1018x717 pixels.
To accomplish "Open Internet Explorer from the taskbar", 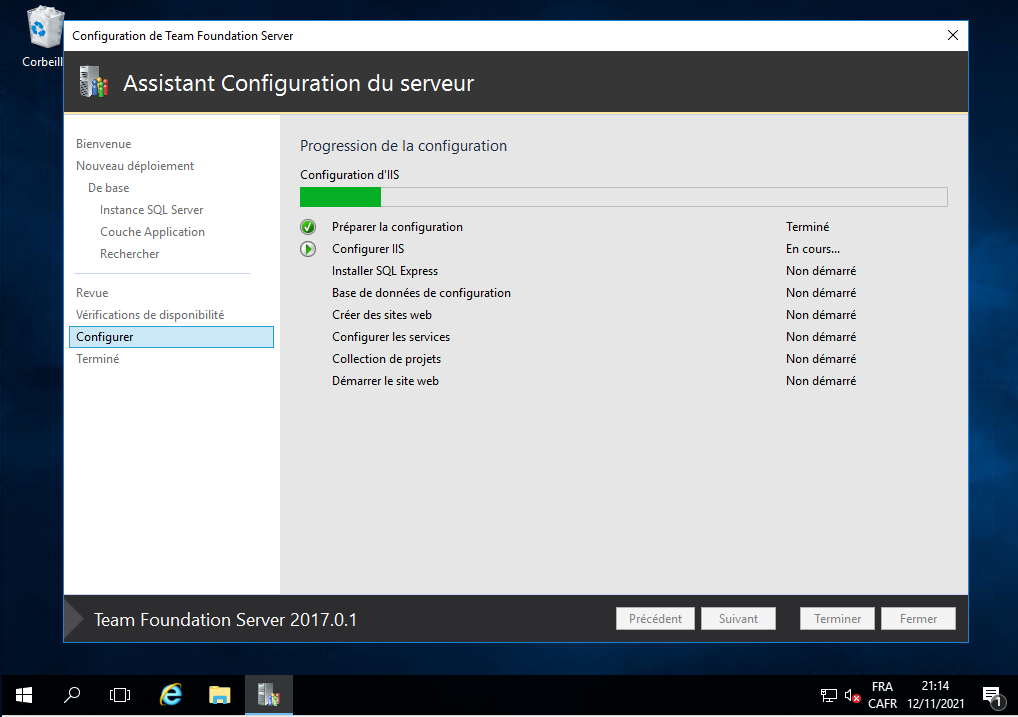I will 171,695.
